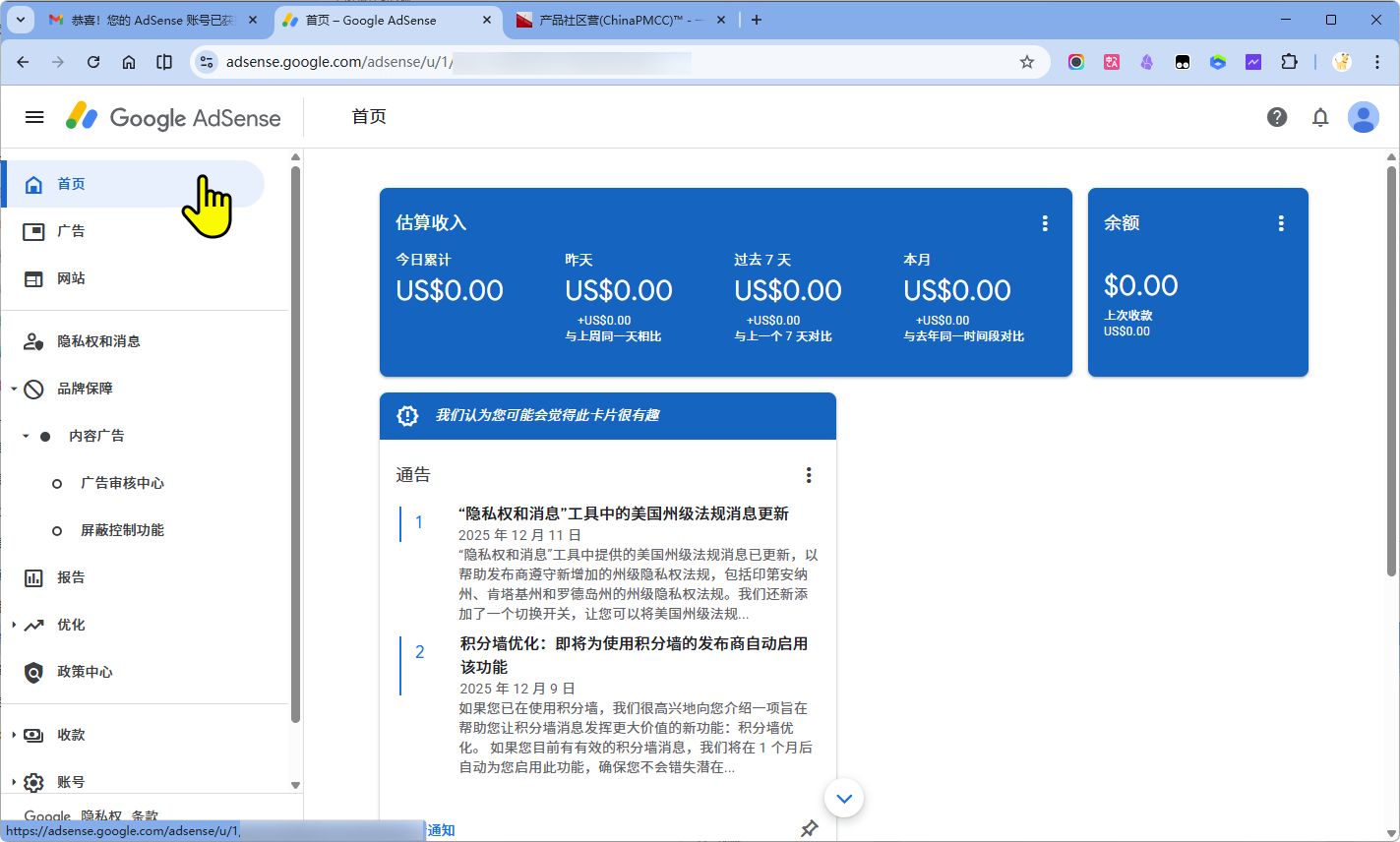
Task: Open the first 通告 about 隐私权和消息 update
Action: [624, 513]
